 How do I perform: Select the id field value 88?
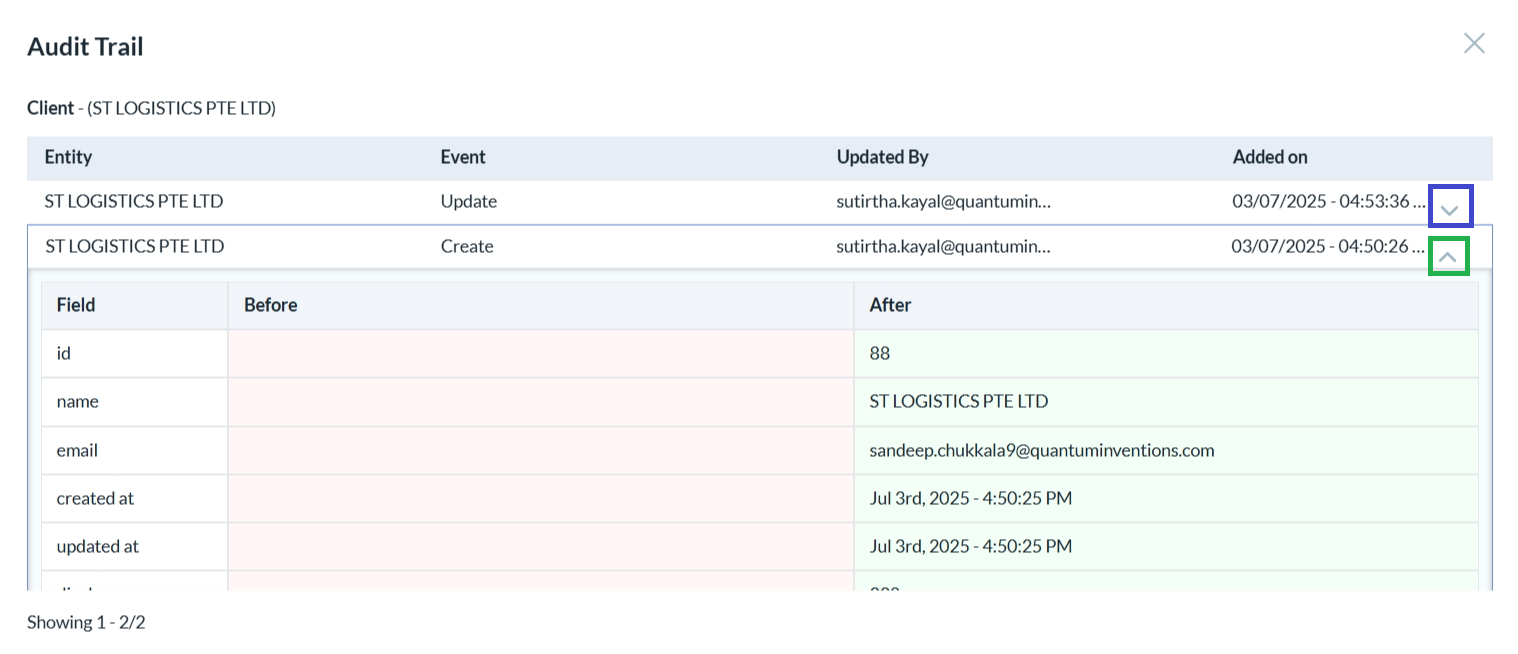pos(880,353)
